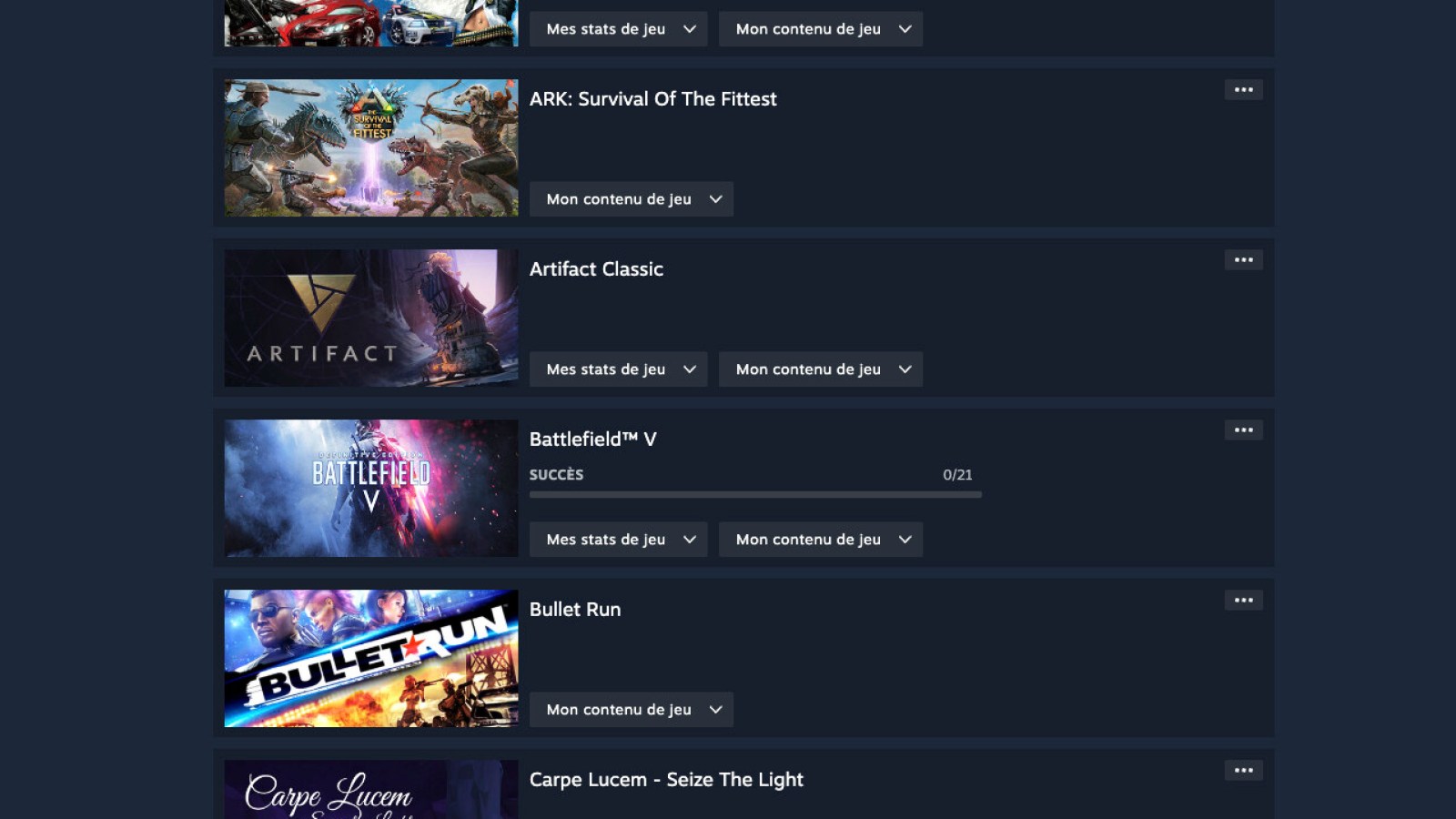1456x819 pixels.
Task: Open the three-dot menu for ARK: Survival Of The Fittest
Action: point(1243,89)
